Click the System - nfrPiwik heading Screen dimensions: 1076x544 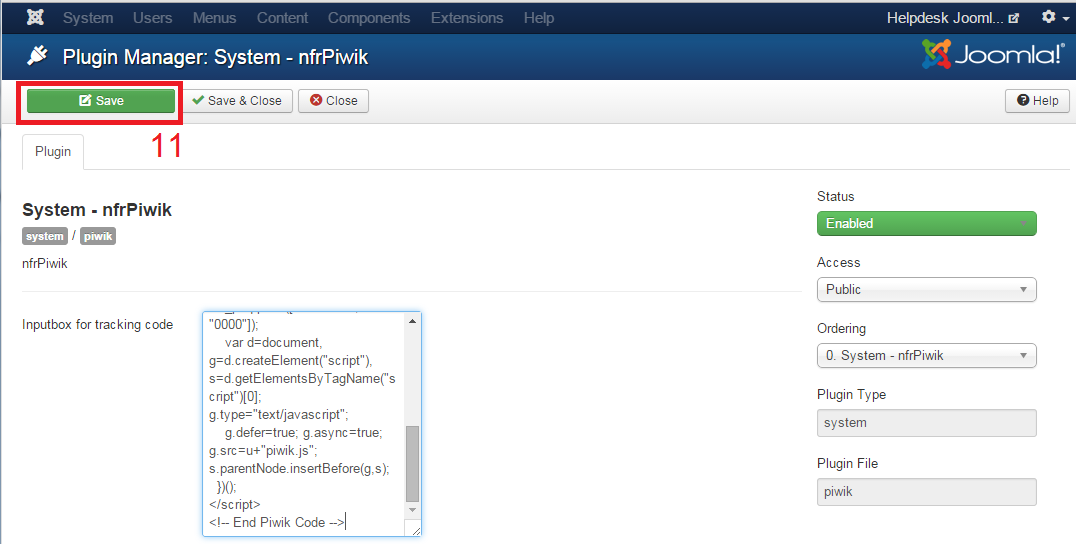[x=97, y=210]
